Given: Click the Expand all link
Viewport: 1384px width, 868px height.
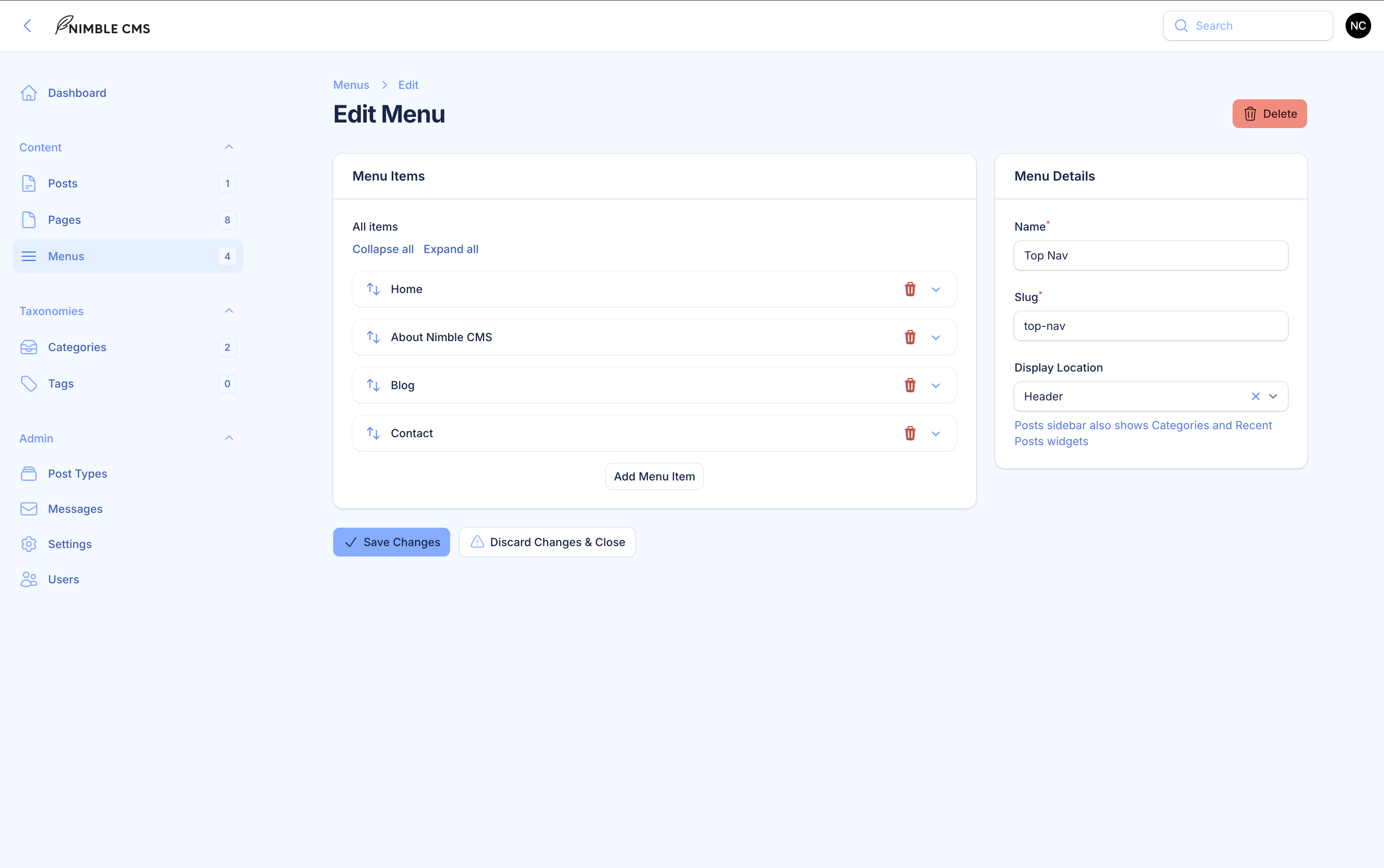Looking at the screenshot, I should 451,249.
